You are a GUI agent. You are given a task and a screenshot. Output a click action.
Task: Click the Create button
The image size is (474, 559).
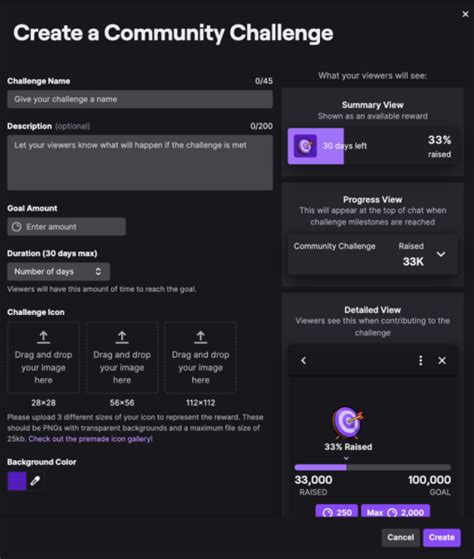coord(442,537)
